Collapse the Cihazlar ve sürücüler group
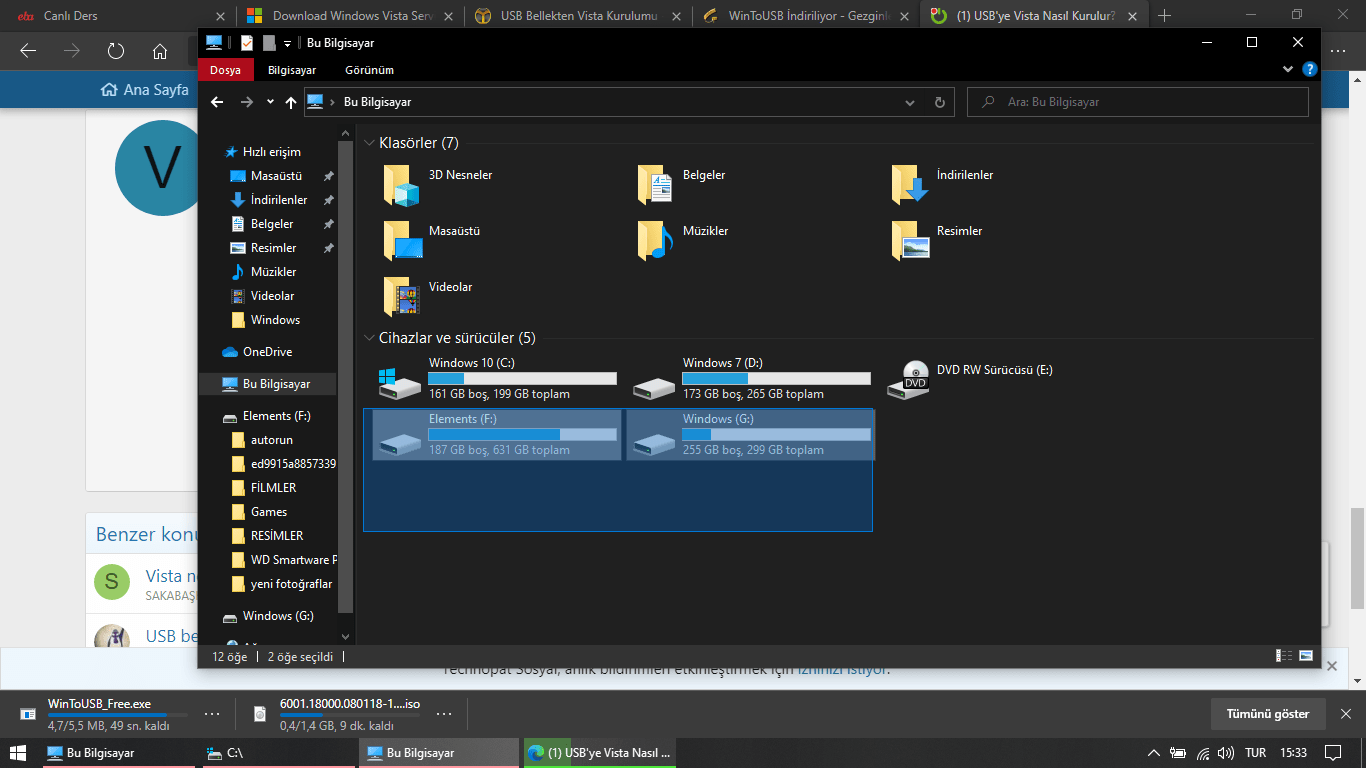This screenshot has width=1366, height=768. coord(369,338)
